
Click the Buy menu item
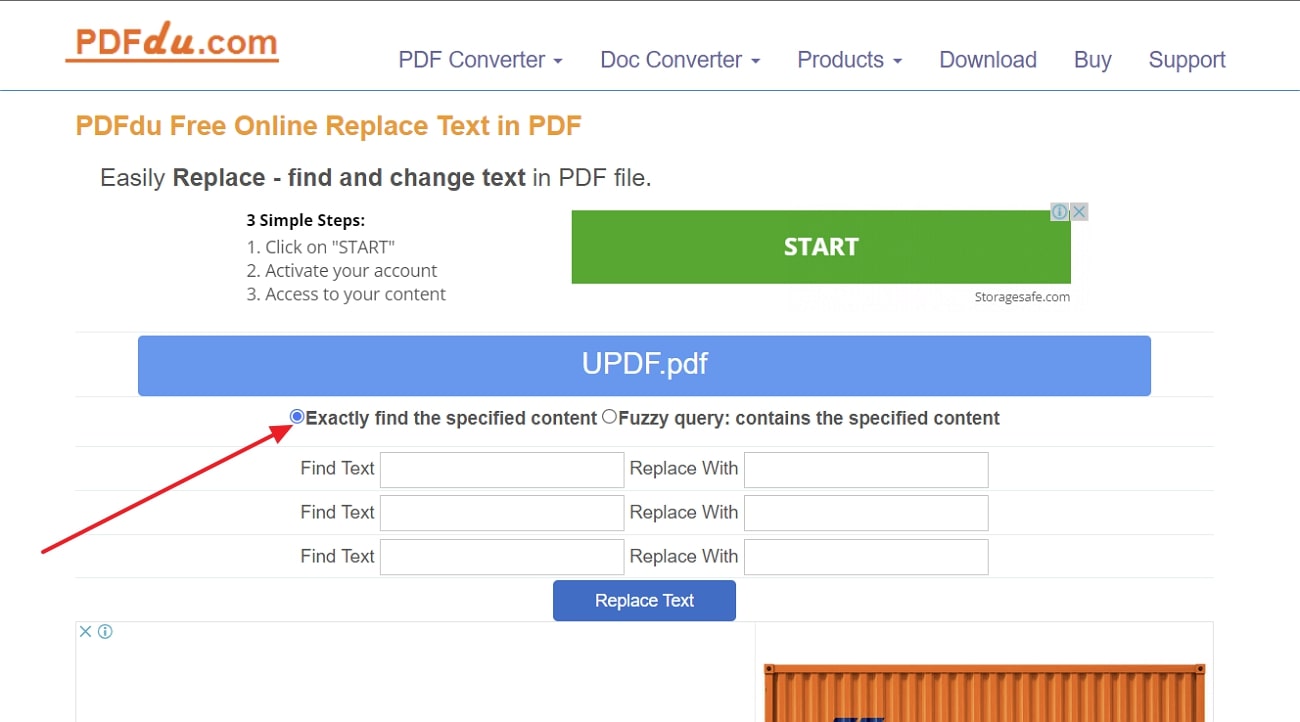[x=1092, y=60]
